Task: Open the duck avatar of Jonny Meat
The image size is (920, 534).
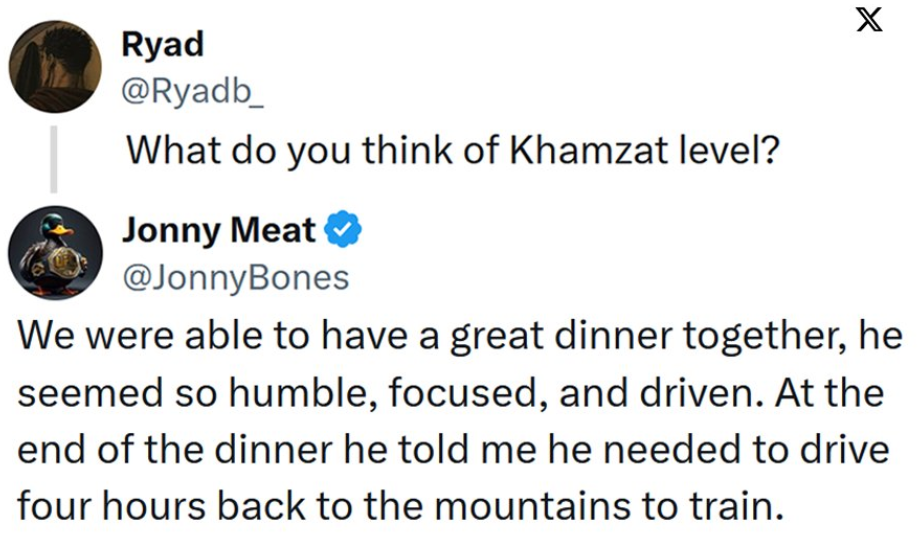Action: click(x=55, y=252)
